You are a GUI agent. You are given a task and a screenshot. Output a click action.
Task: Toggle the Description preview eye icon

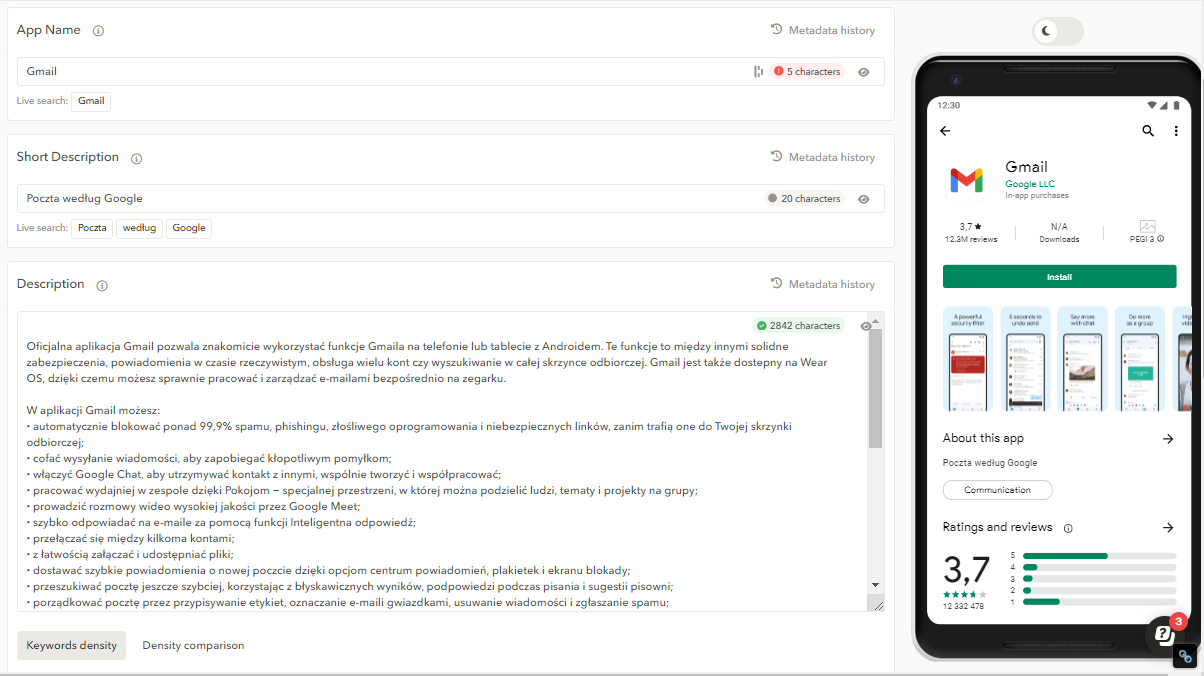[x=864, y=326]
